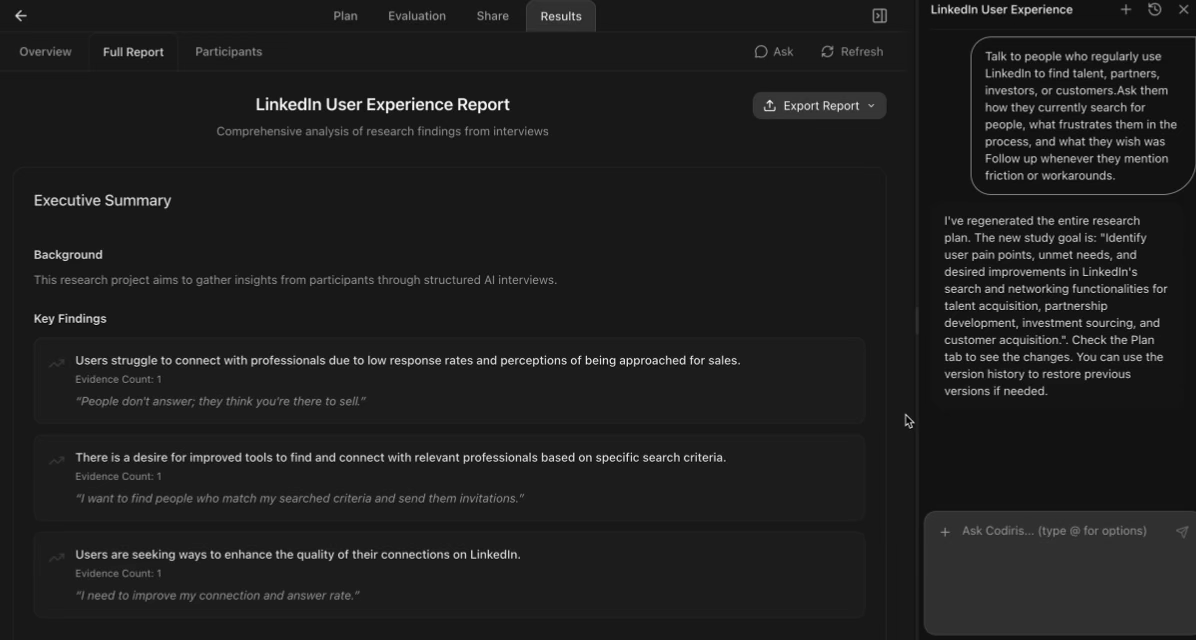The image size is (1196, 640).
Task: Select finding about improved search tools
Action: (x=400, y=458)
